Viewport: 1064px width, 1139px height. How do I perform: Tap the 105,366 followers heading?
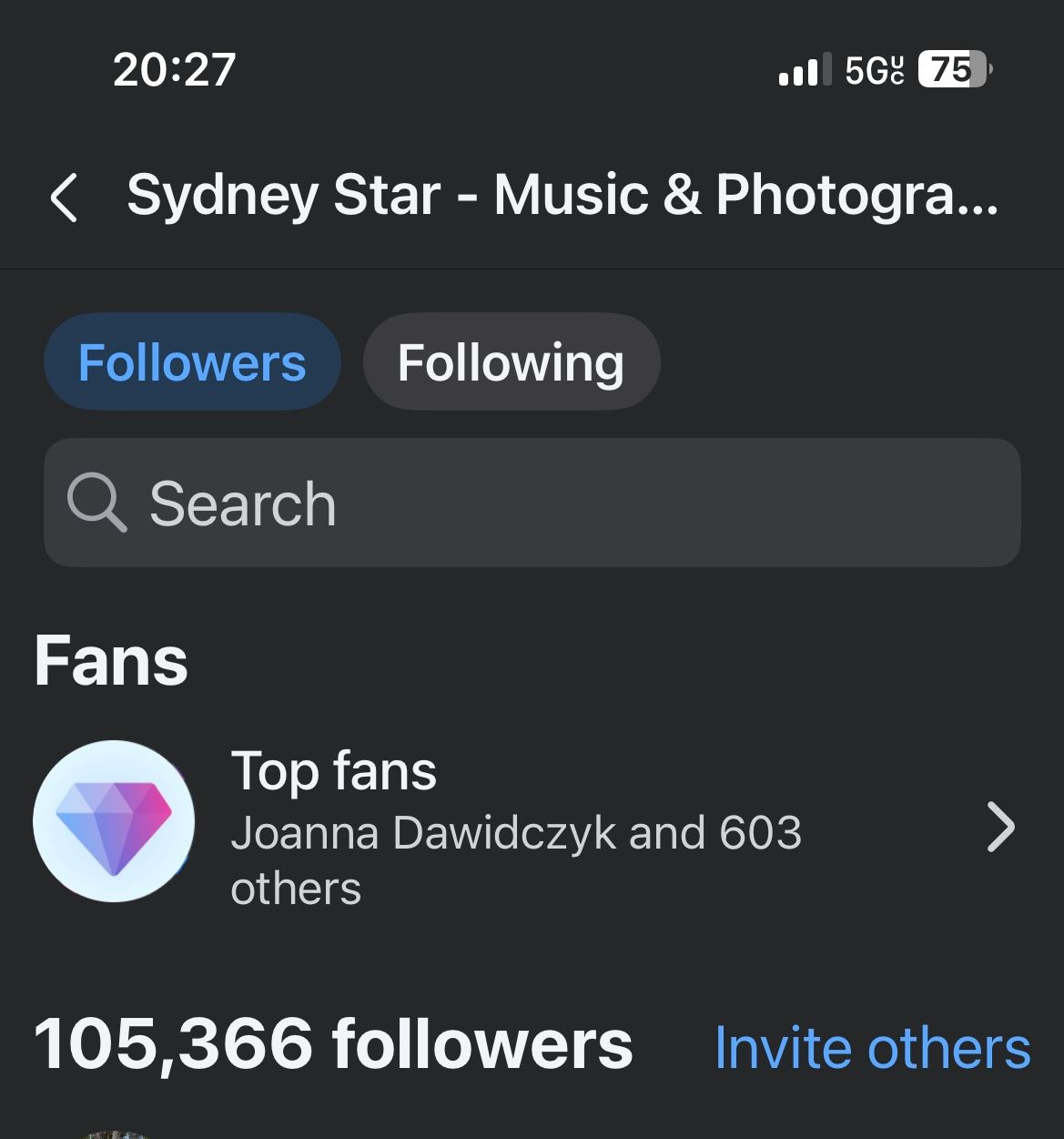(x=333, y=1044)
